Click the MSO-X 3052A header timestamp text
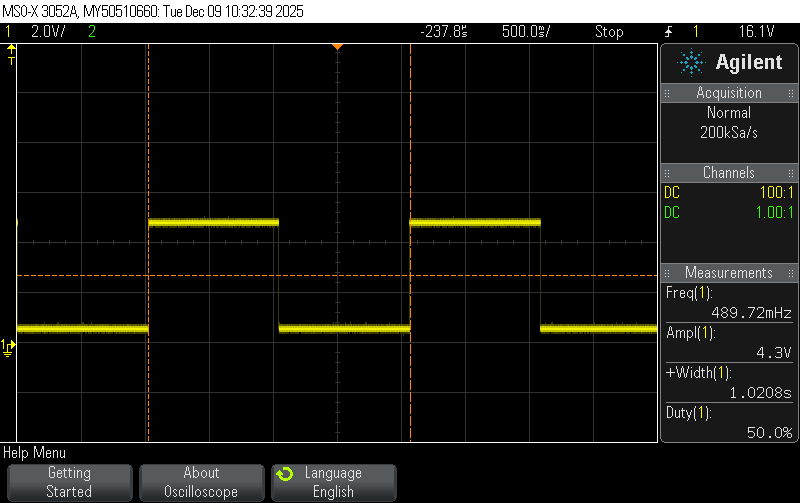800x503 pixels. (x=153, y=11)
